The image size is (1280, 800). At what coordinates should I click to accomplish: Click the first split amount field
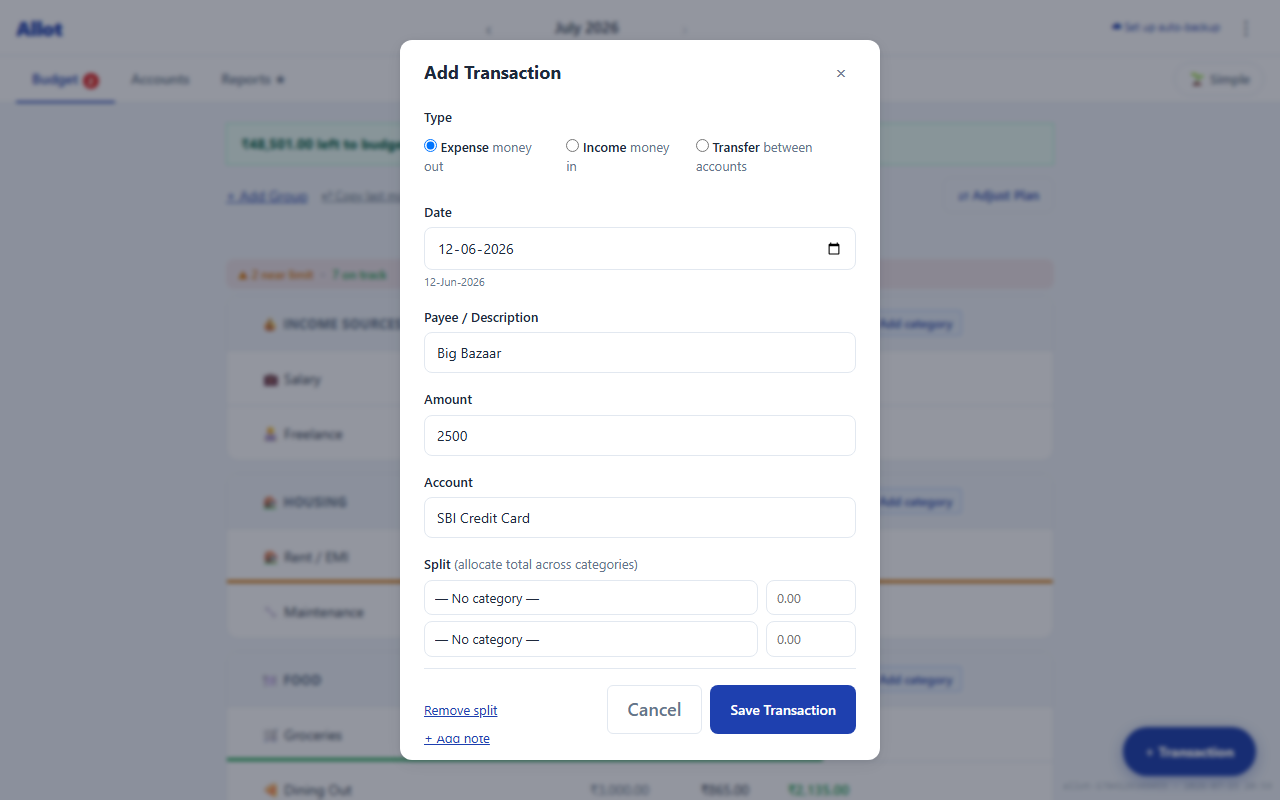click(811, 598)
